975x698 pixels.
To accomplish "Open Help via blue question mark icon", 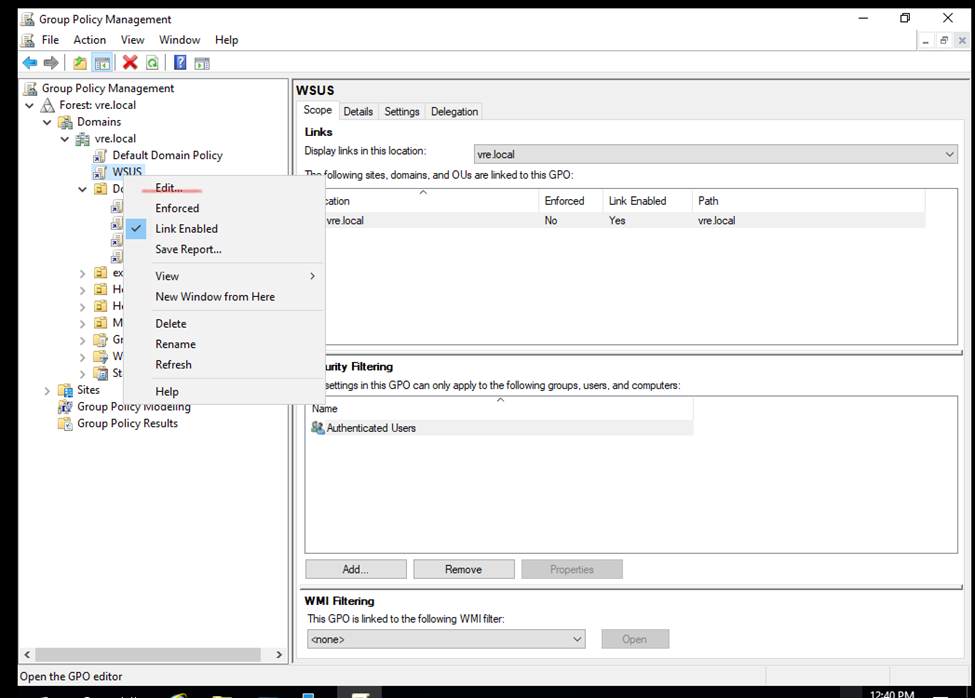I will pyautogui.click(x=180, y=63).
